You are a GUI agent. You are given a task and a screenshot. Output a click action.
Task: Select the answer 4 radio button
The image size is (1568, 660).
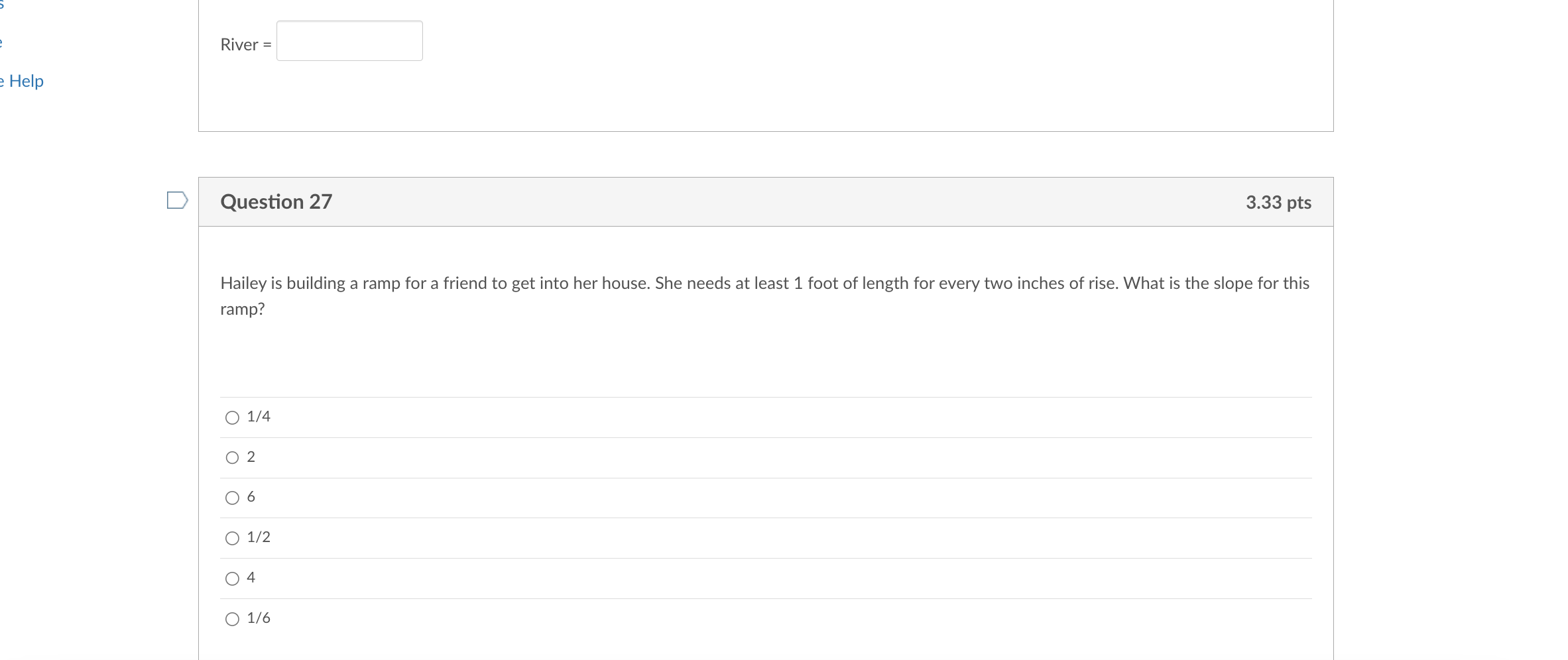[232, 578]
